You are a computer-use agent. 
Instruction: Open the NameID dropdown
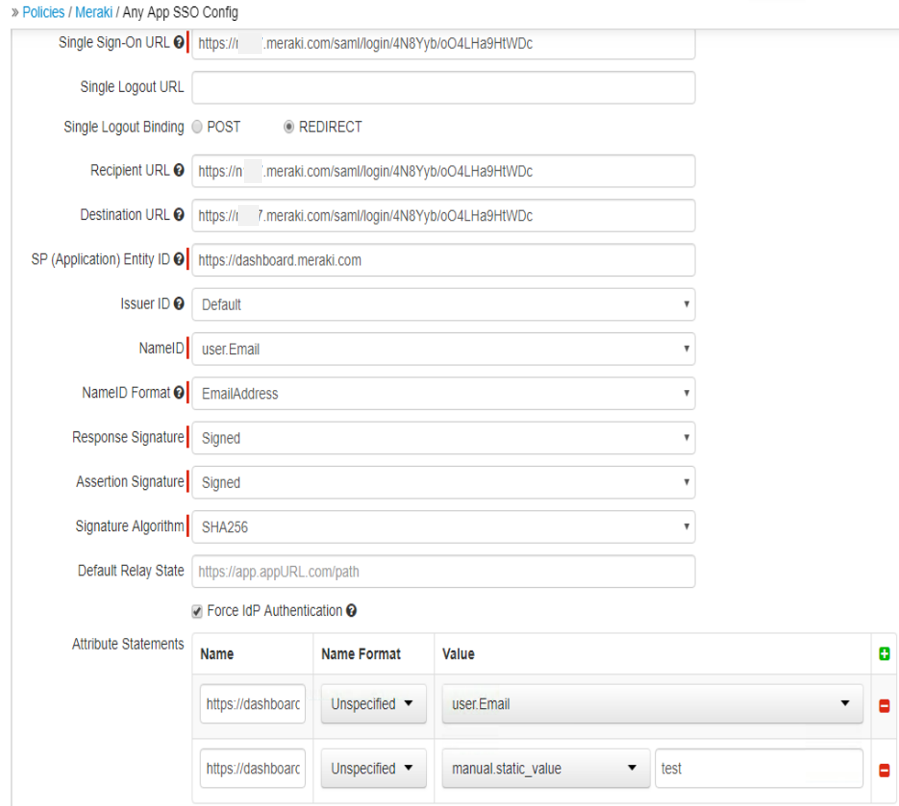coord(683,347)
